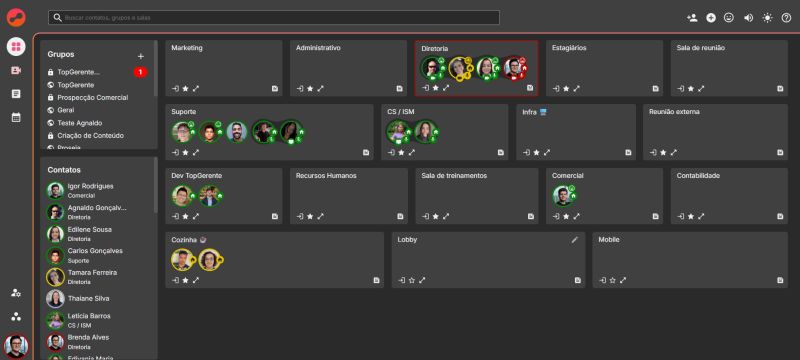Enter the Reunião externa room via door icon
Screen dimensions: 800x360
click(x=653, y=152)
